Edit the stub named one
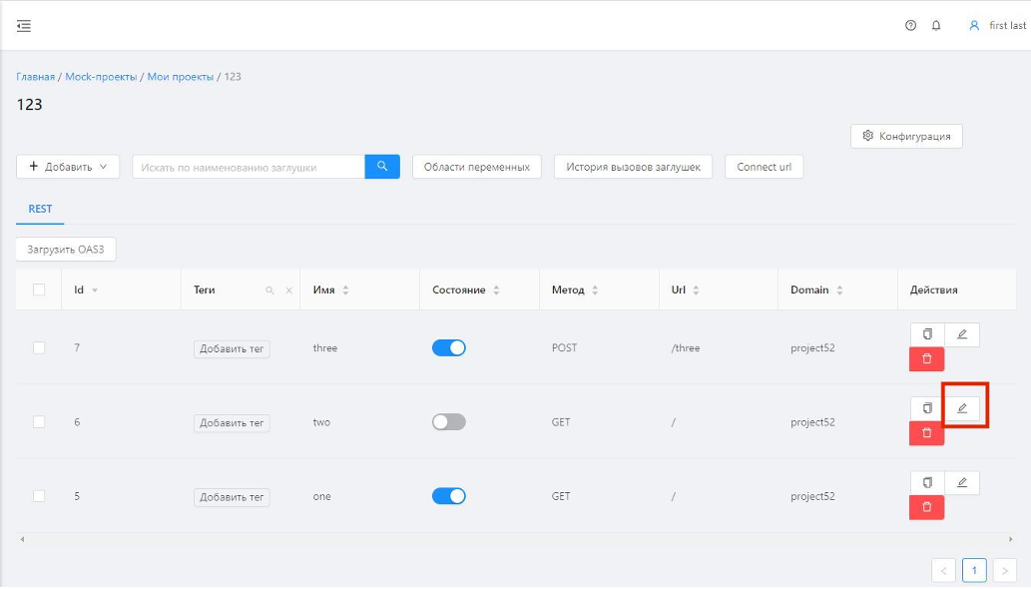 point(962,483)
